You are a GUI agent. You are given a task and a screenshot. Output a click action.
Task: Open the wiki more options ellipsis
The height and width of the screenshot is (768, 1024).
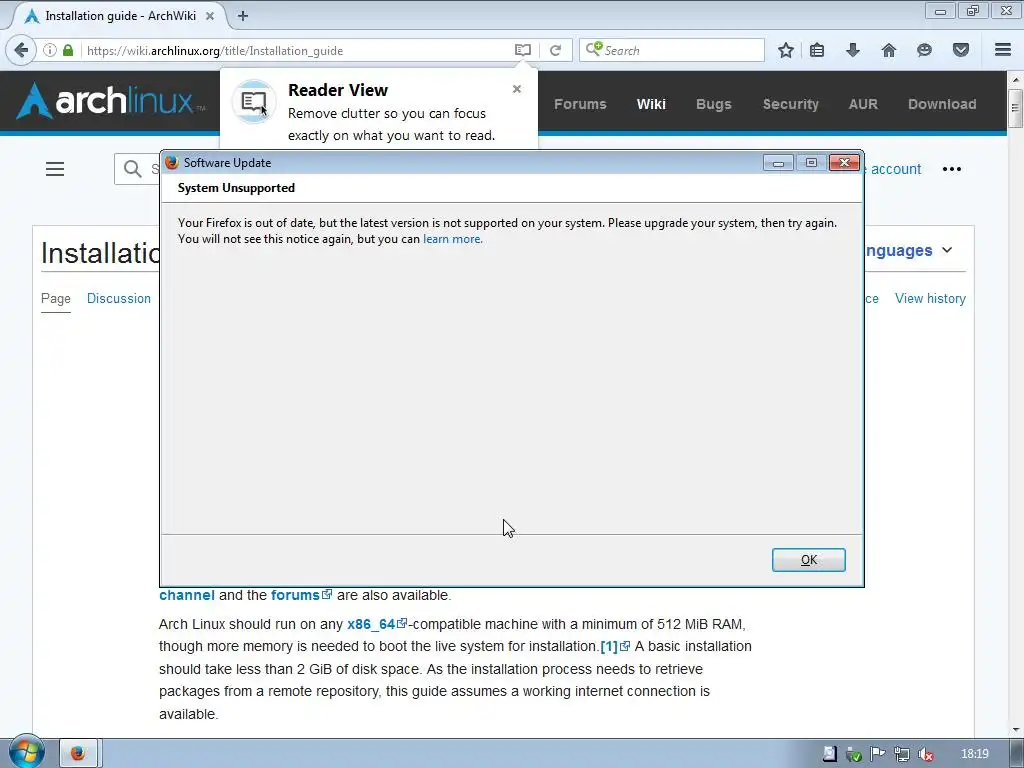pos(952,169)
